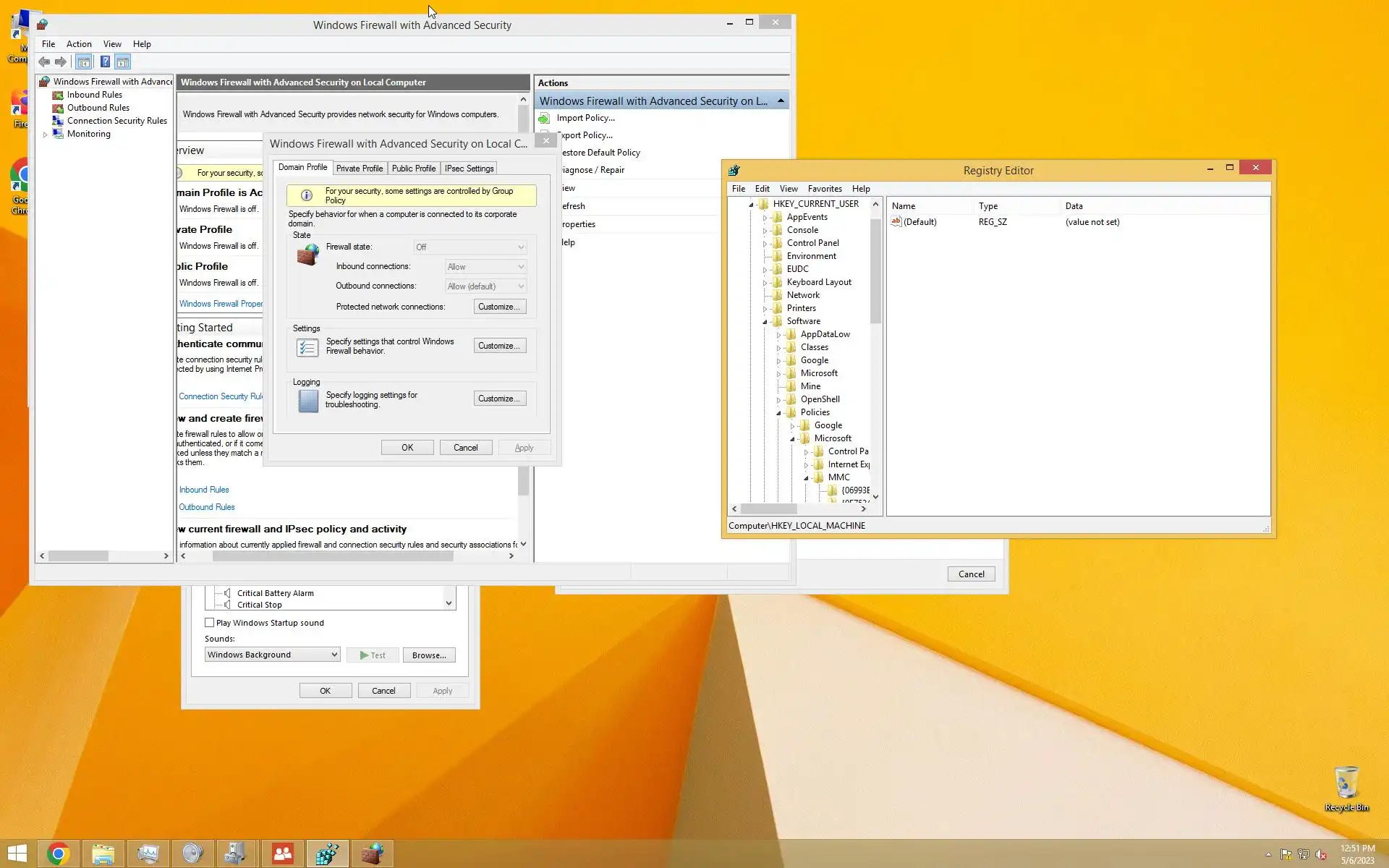Viewport: 1389px width, 868px height.
Task: Click Import Policy action icon
Action: (x=544, y=118)
